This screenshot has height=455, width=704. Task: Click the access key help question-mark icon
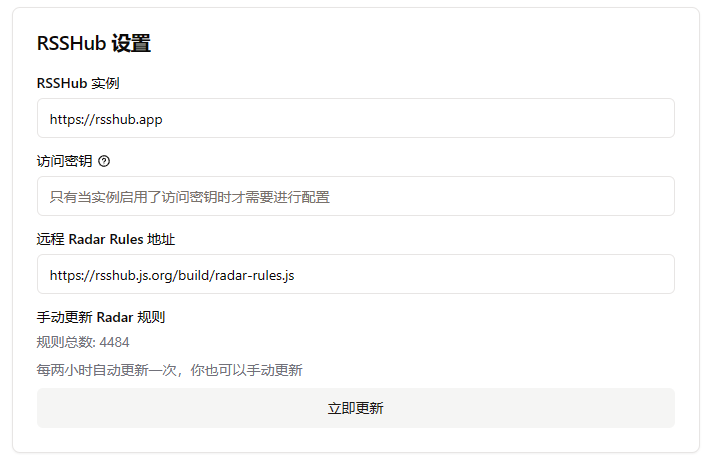(104, 161)
